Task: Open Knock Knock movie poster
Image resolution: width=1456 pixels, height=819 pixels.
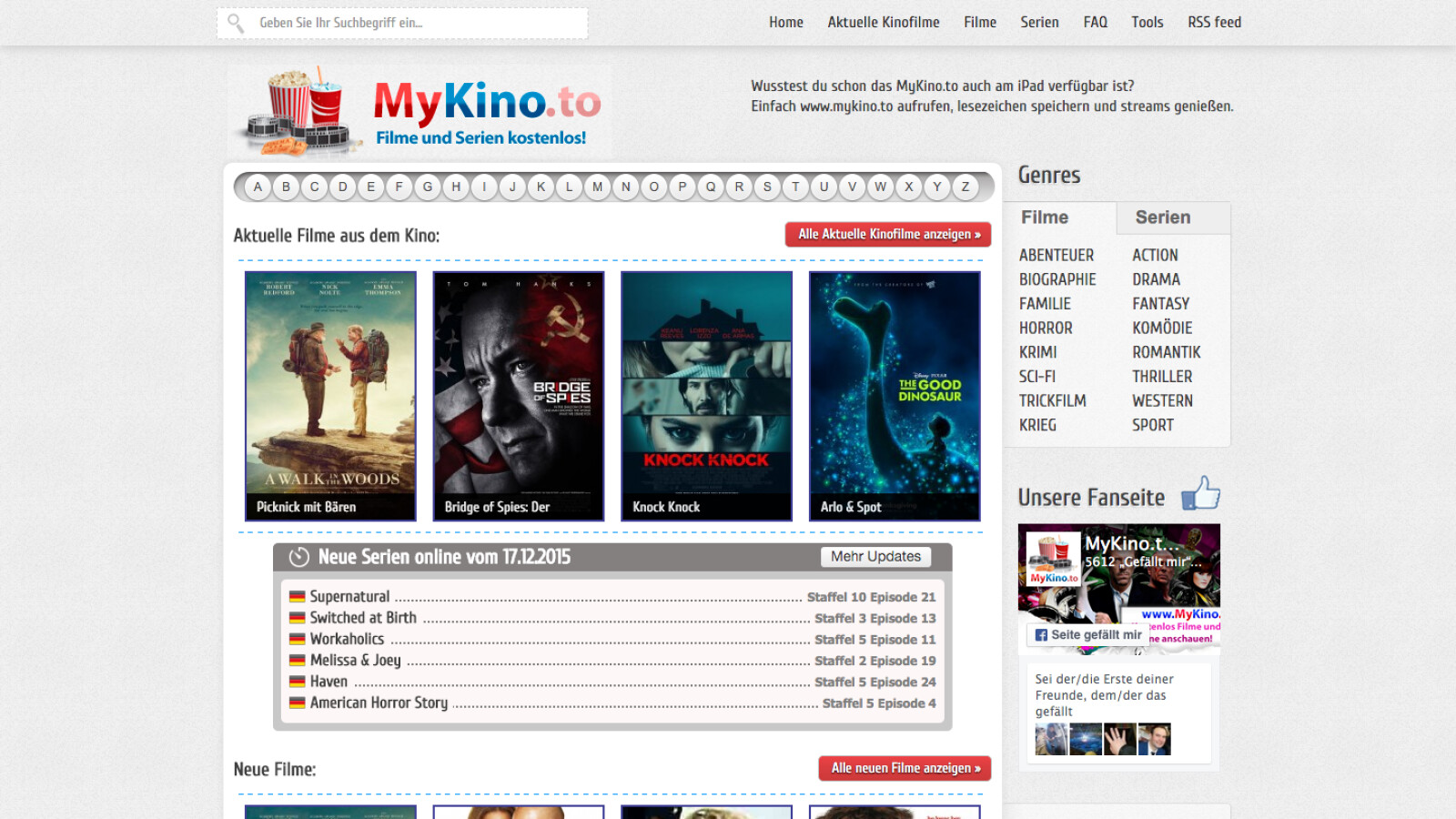Action: pyautogui.click(x=706, y=396)
